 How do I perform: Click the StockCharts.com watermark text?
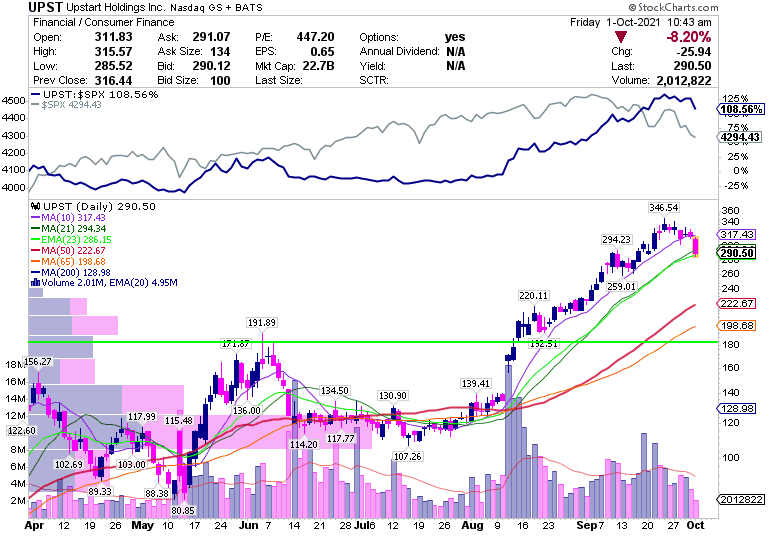click(x=673, y=7)
